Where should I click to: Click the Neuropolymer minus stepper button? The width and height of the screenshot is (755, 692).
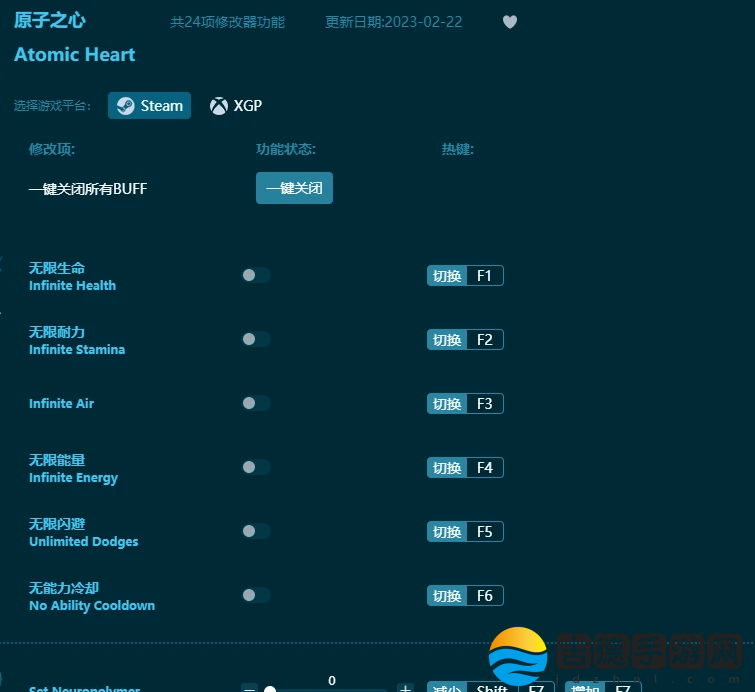point(249,688)
